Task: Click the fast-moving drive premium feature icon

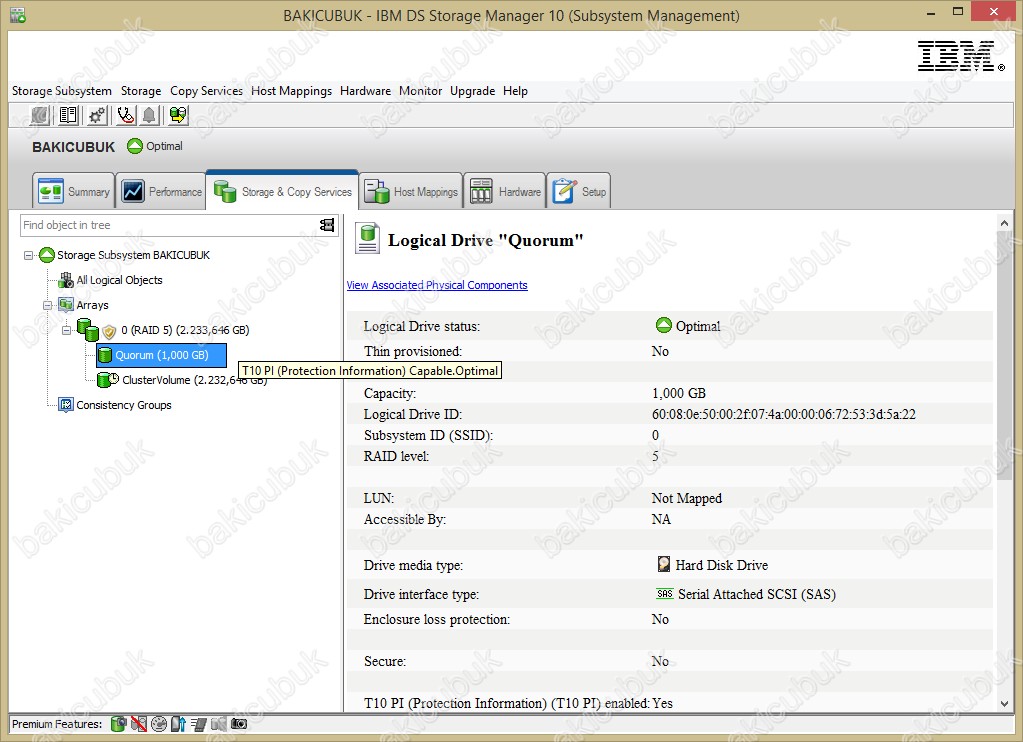Action: click(198, 723)
